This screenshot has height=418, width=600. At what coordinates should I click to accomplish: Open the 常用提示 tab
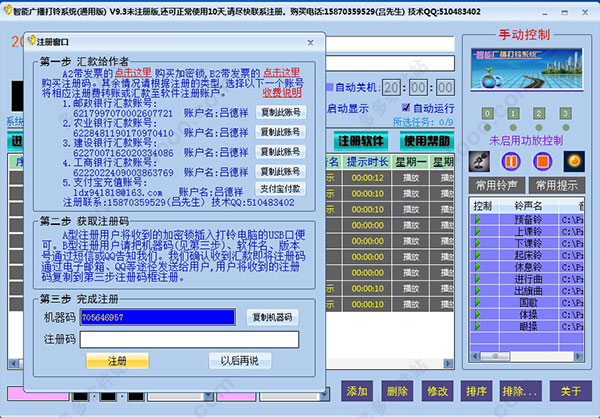557,186
